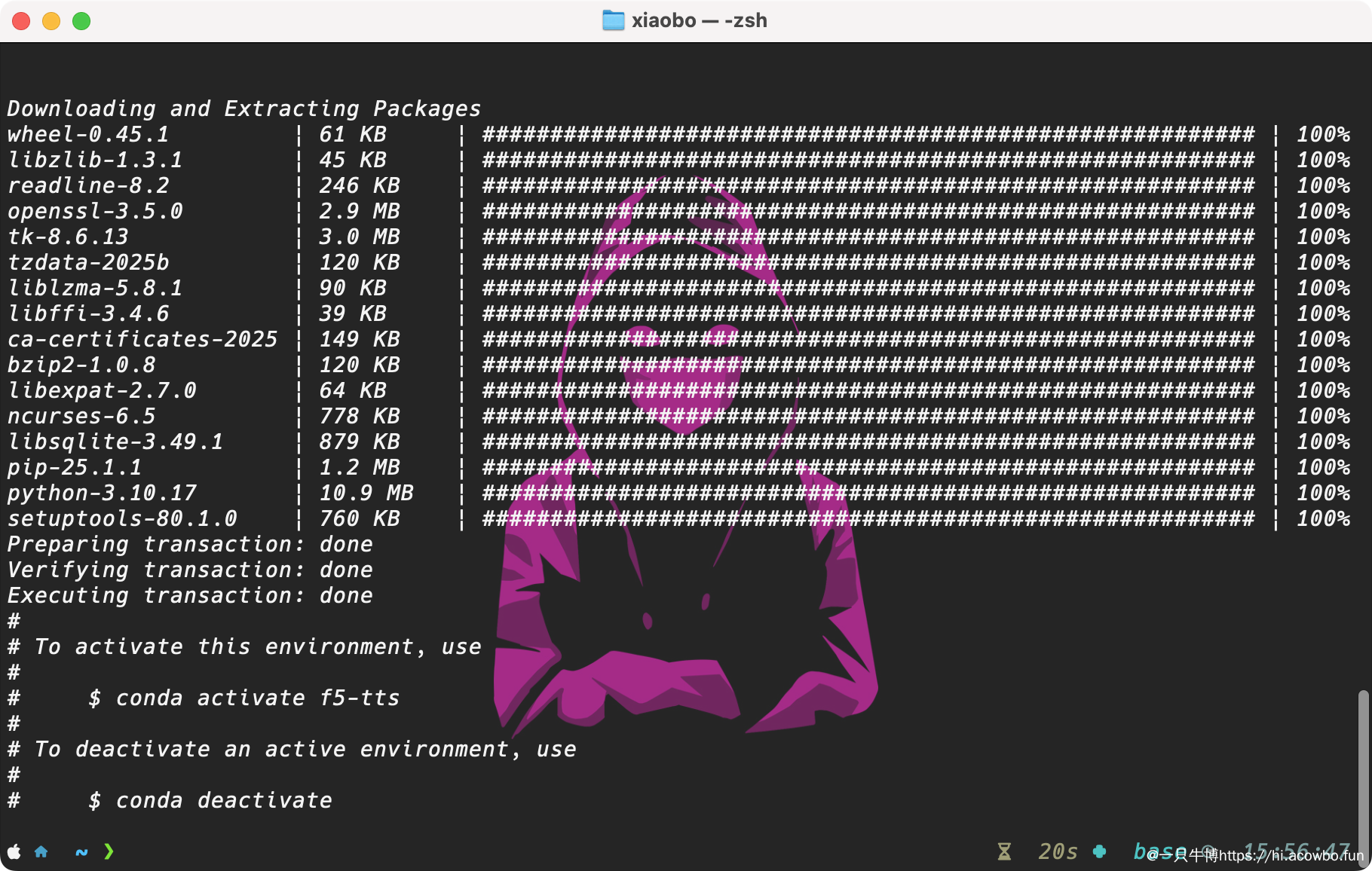
Task: Click the '10.9 MB' size for python
Action: 366,493
